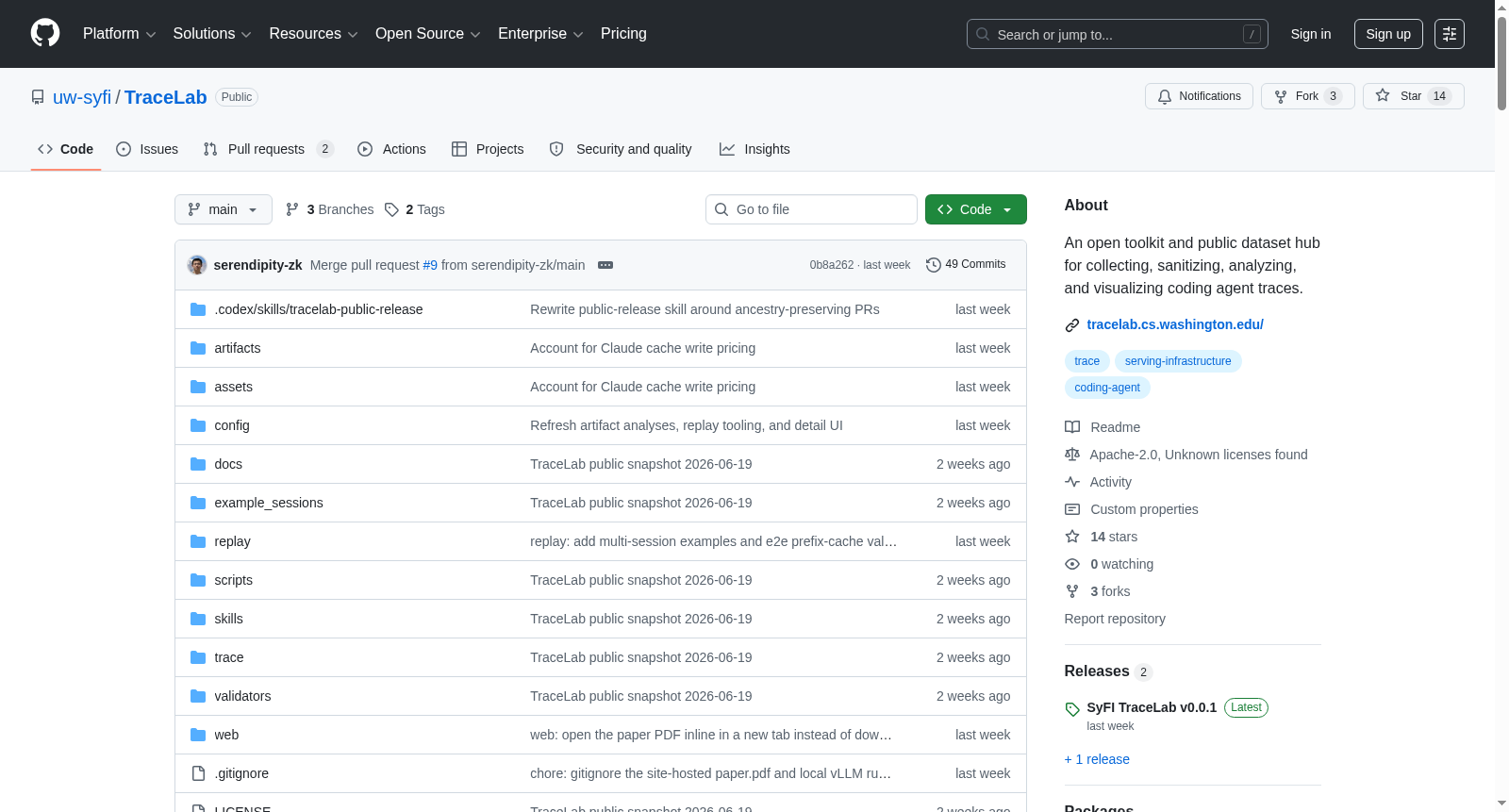Switch to the Issues tab

click(x=147, y=149)
